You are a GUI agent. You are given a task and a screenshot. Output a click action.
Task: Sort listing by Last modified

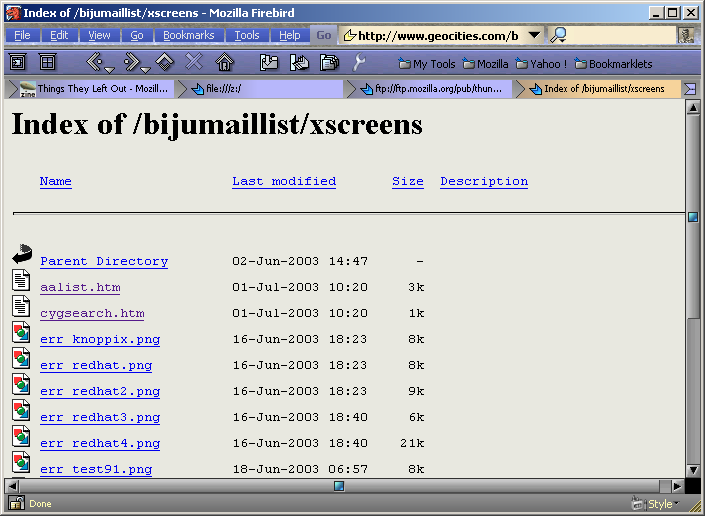(284, 181)
